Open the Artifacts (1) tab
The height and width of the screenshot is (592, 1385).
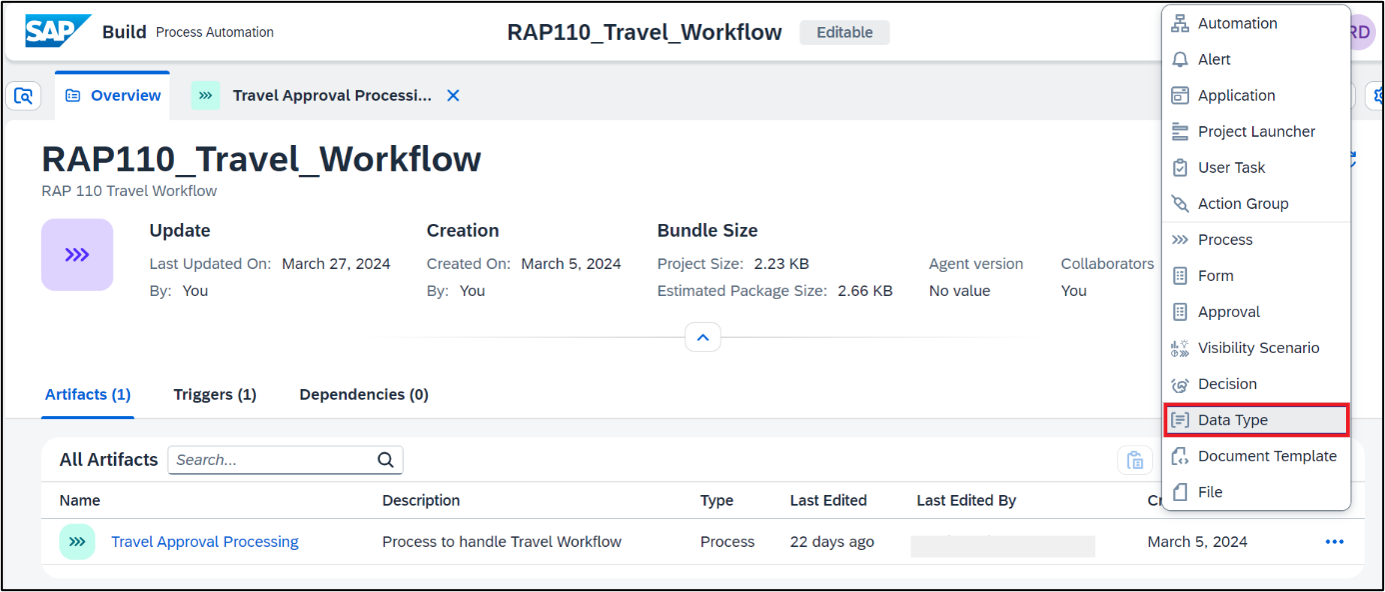pyautogui.click(x=88, y=395)
